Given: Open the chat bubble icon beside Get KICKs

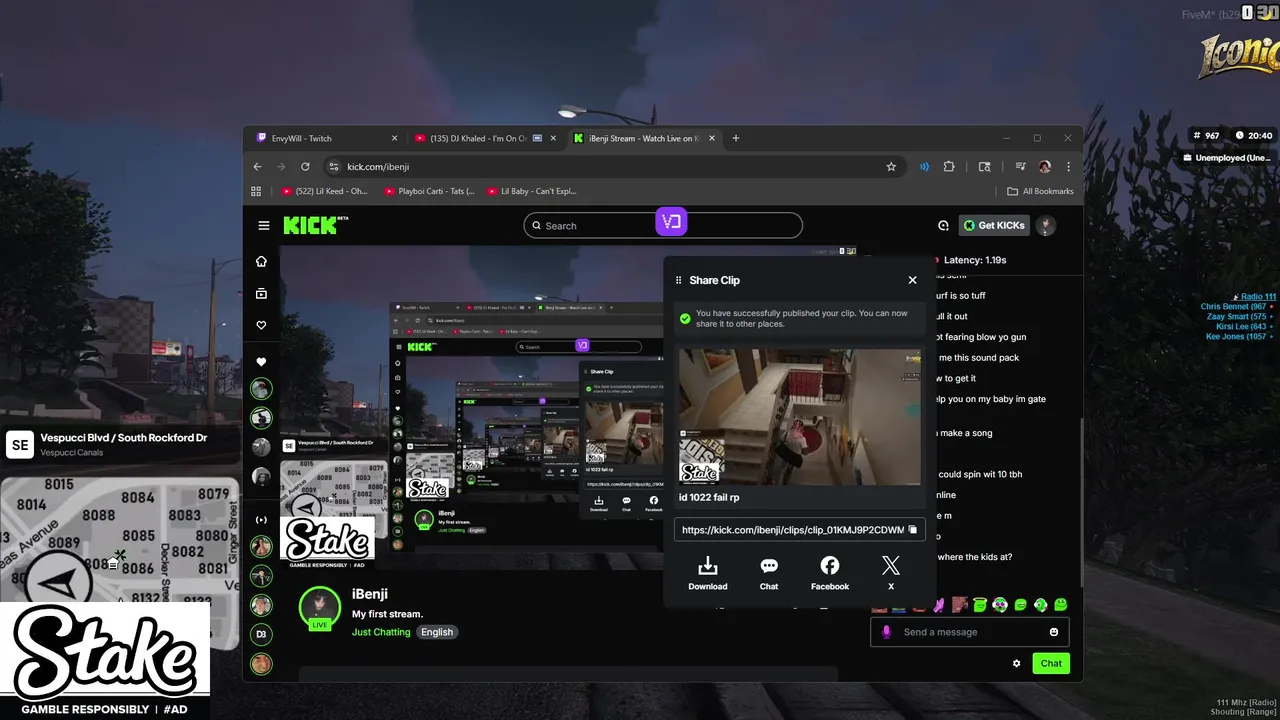Looking at the screenshot, I should click(x=943, y=226).
